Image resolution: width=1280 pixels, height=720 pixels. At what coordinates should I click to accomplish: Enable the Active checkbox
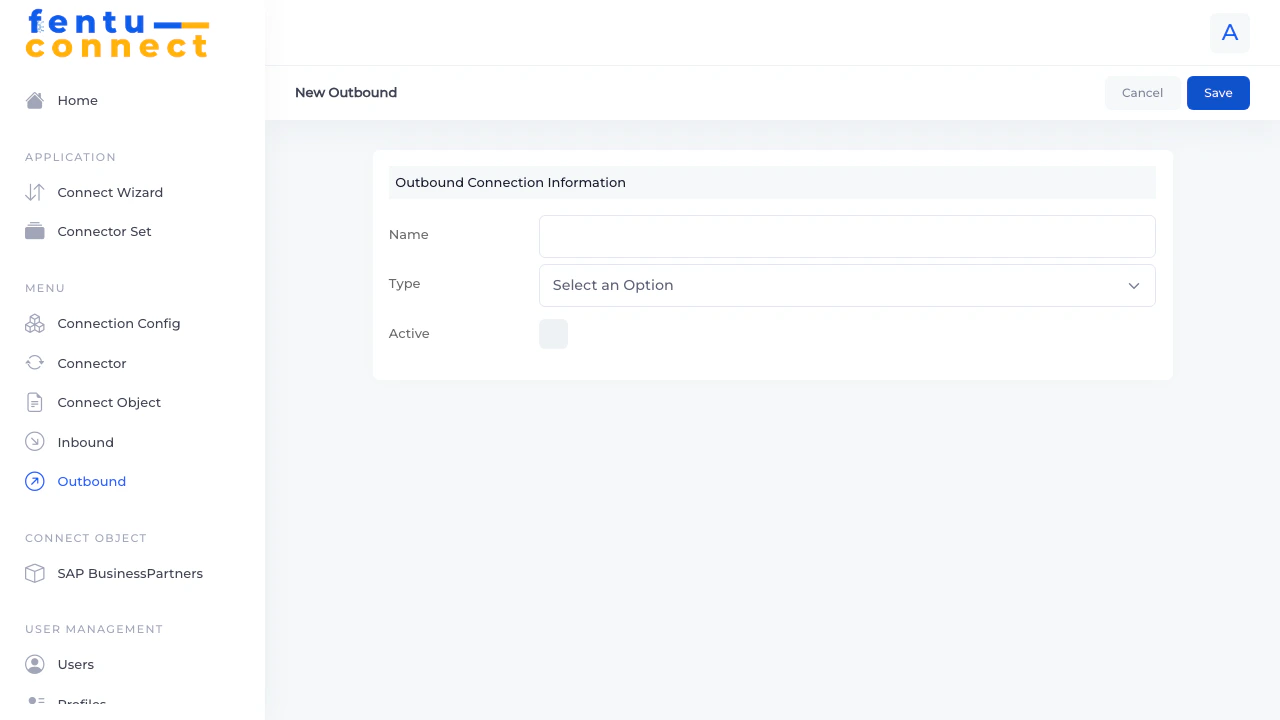pyautogui.click(x=553, y=333)
